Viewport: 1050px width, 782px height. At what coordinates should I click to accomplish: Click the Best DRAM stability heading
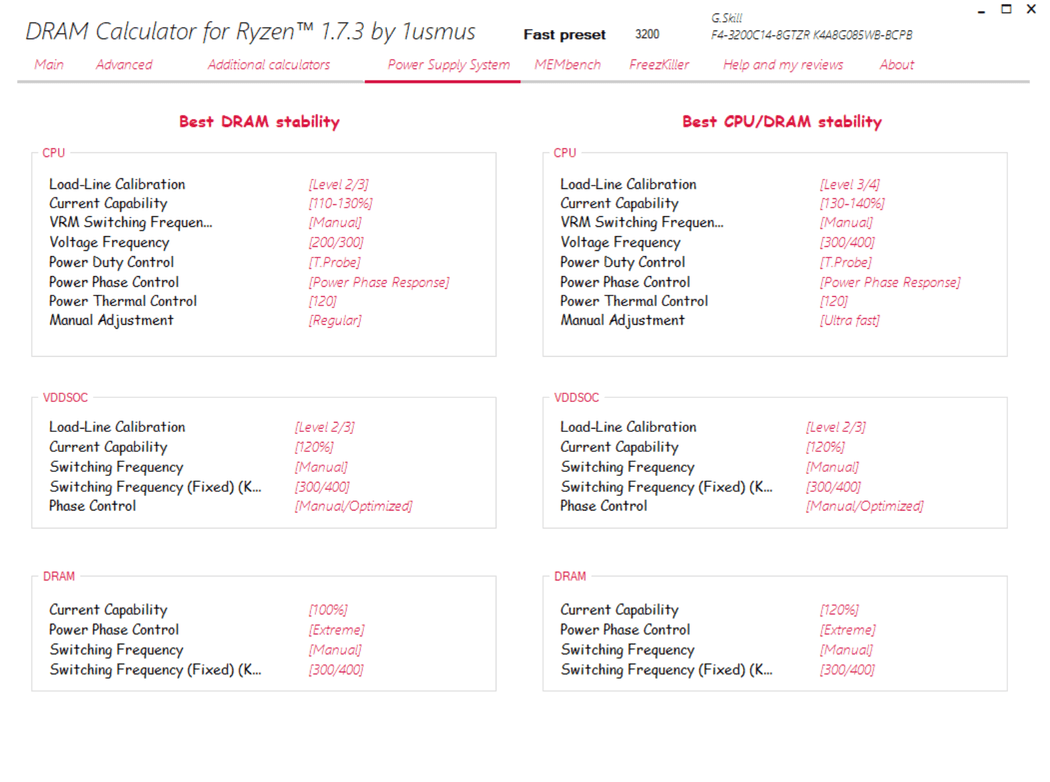click(259, 122)
